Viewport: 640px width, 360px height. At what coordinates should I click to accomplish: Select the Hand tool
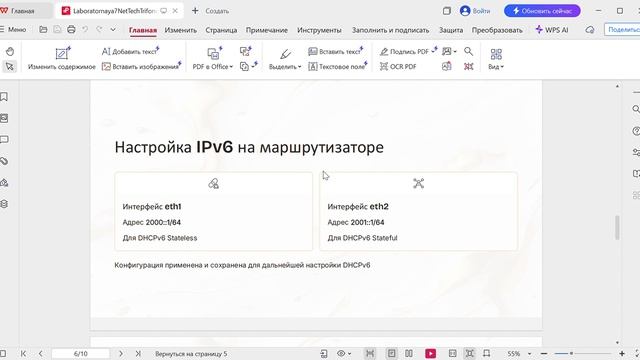[x=10, y=51]
